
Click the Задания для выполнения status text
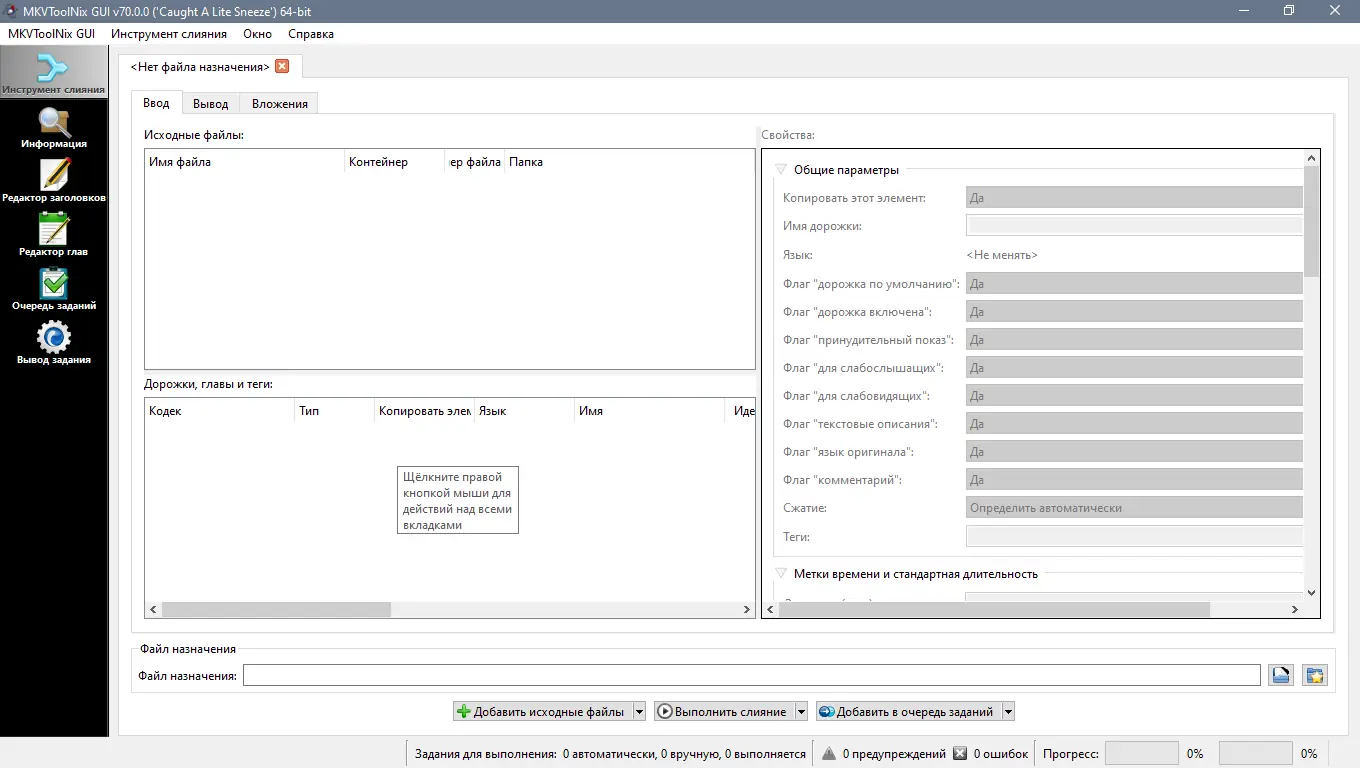(610, 754)
